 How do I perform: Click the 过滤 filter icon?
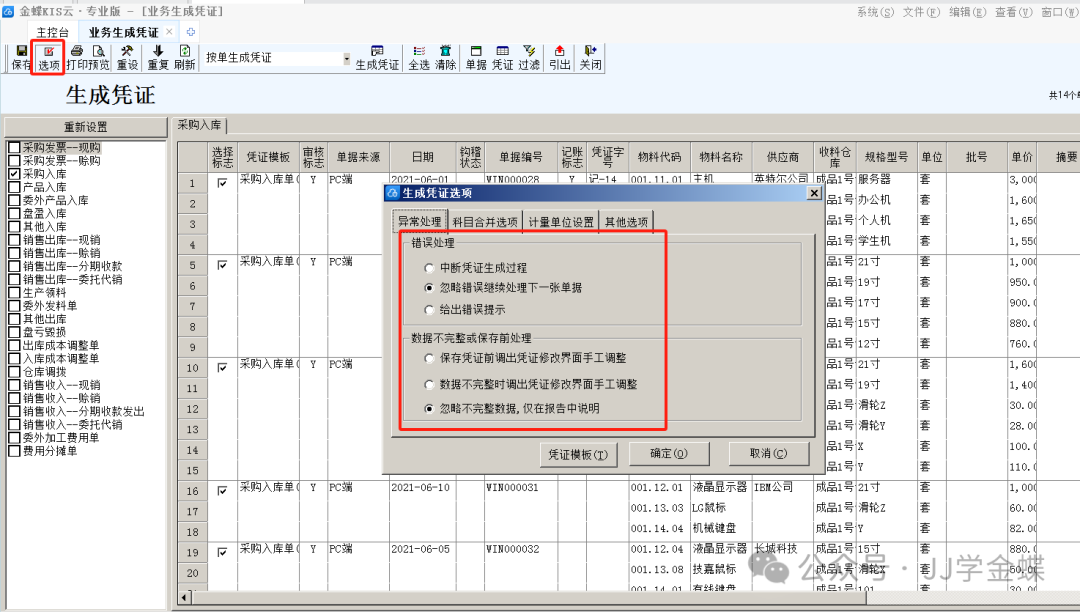(x=529, y=57)
